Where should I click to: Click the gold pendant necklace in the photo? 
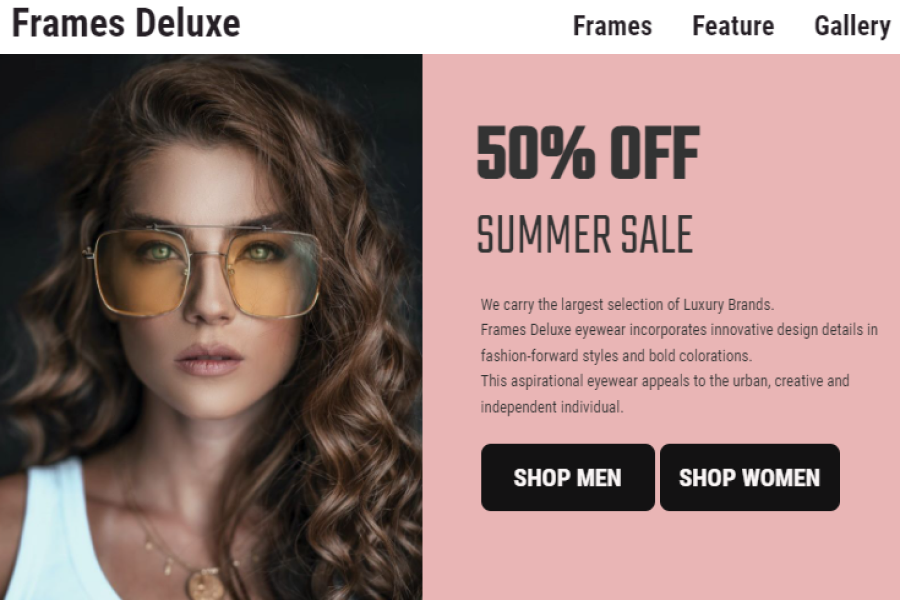click(204, 584)
